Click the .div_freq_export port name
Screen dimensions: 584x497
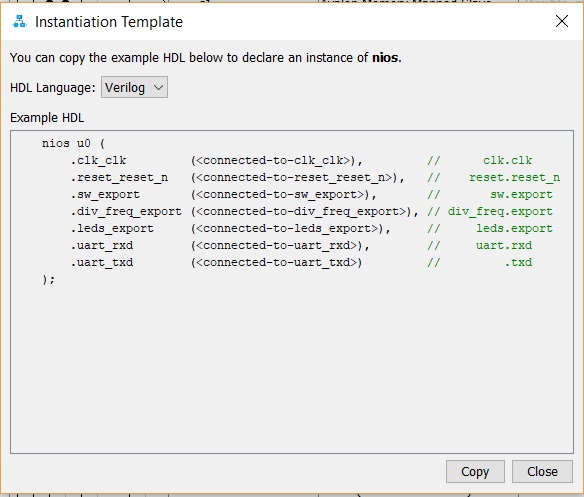126,212
